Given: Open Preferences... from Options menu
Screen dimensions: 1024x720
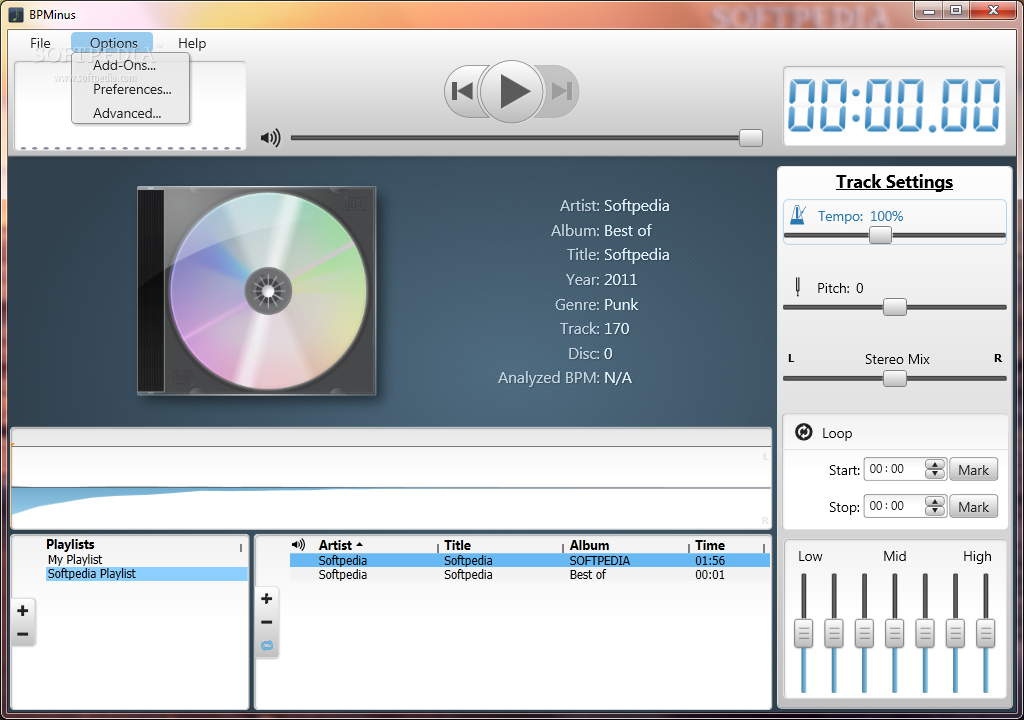Looking at the screenshot, I should (x=132, y=89).
